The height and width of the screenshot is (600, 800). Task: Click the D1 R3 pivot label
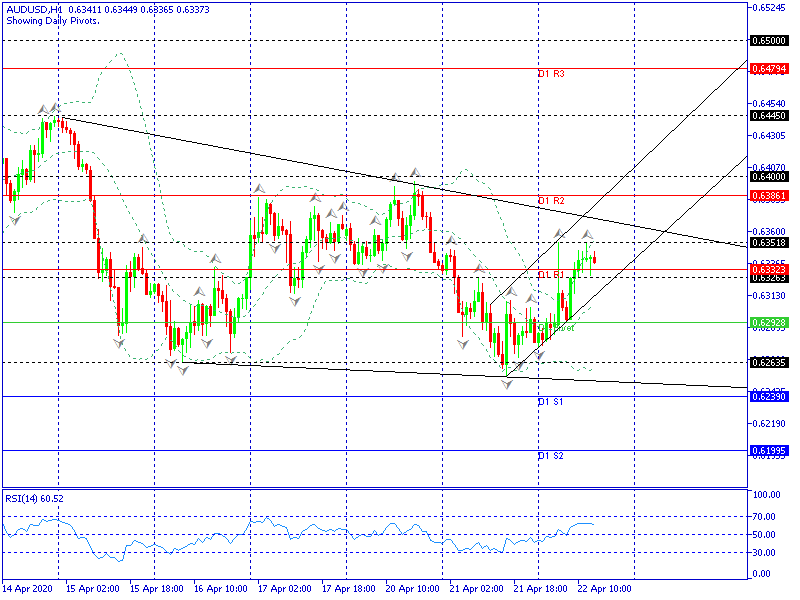click(551, 74)
